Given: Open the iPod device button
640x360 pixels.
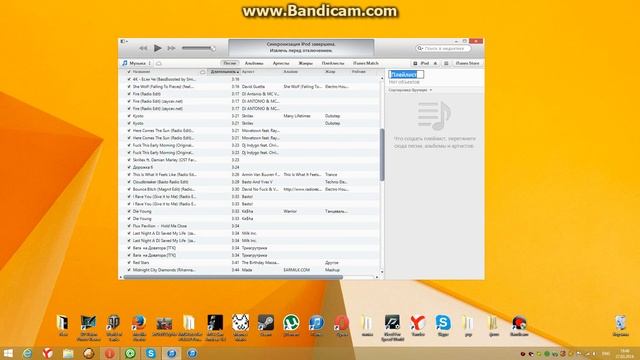Looking at the screenshot, I should [422, 63].
